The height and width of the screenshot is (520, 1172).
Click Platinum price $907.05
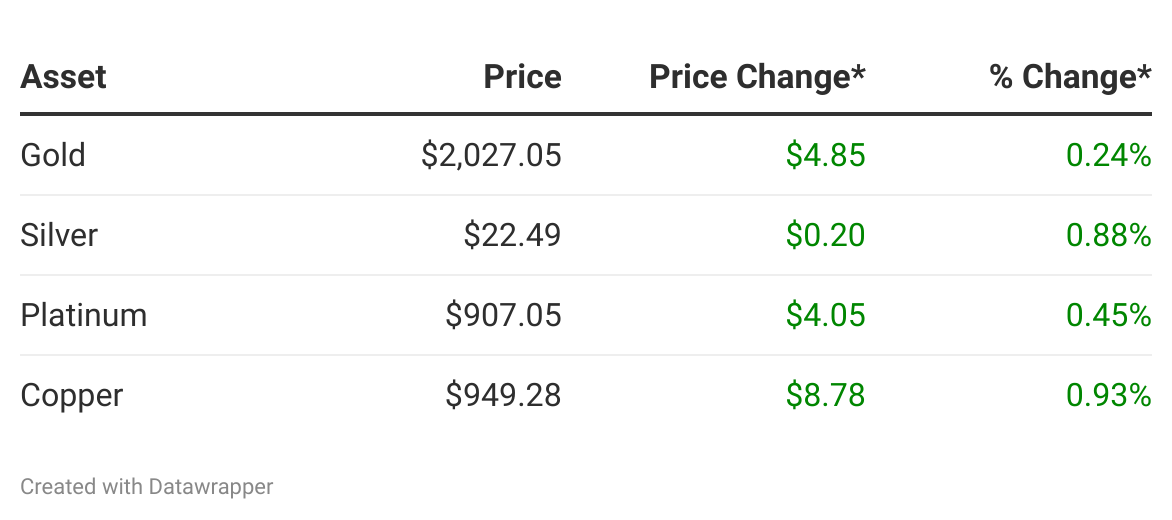tap(503, 315)
